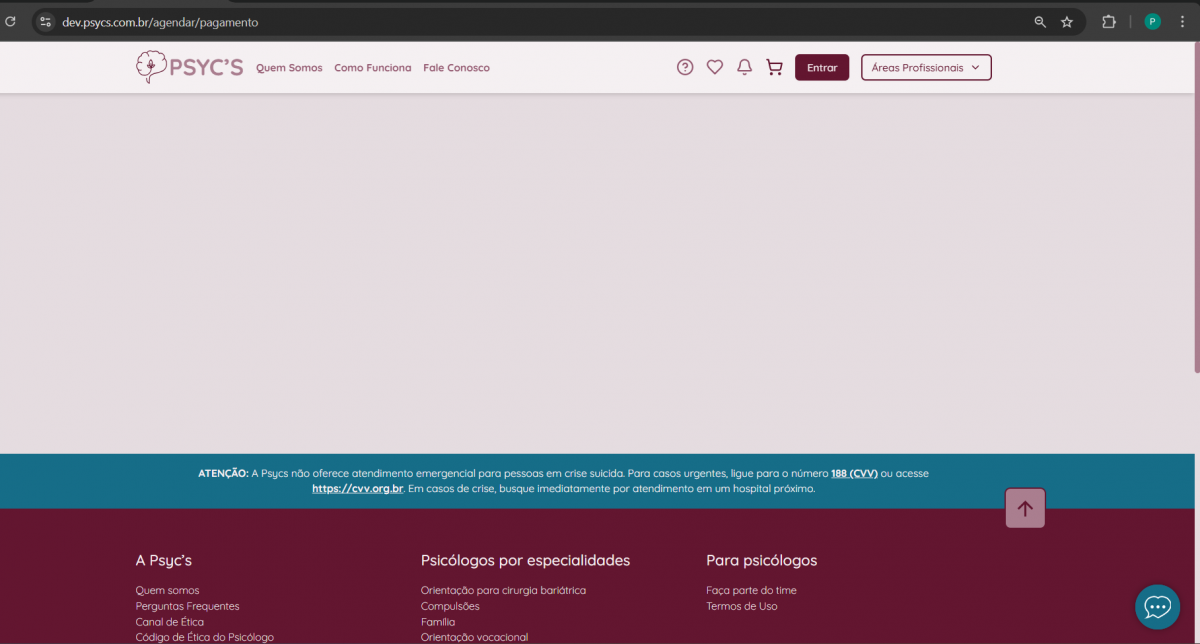This screenshot has width=1200, height=644.
Task: View site information in address bar
Action: point(45,22)
